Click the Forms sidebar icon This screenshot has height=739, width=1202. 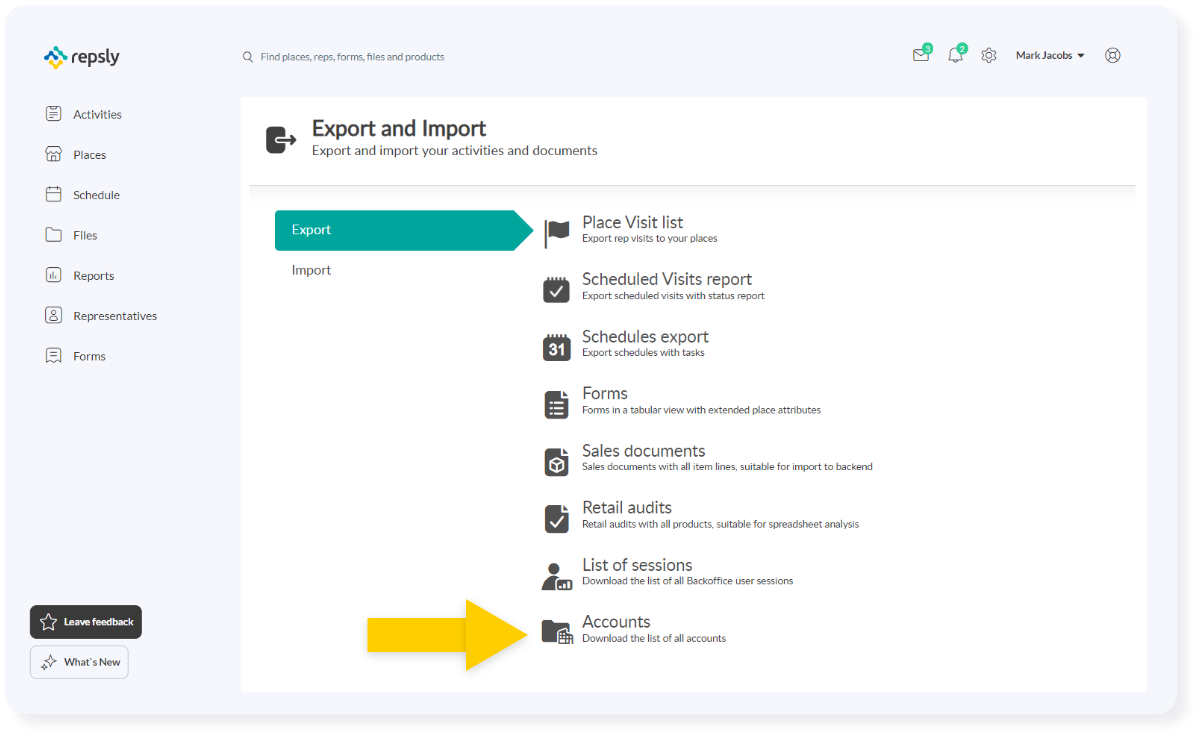pos(54,356)
